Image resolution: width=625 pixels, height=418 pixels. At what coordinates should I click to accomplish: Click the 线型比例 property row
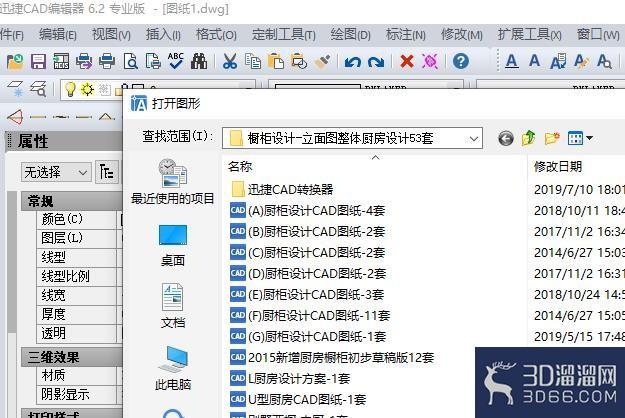click(79, 276)
